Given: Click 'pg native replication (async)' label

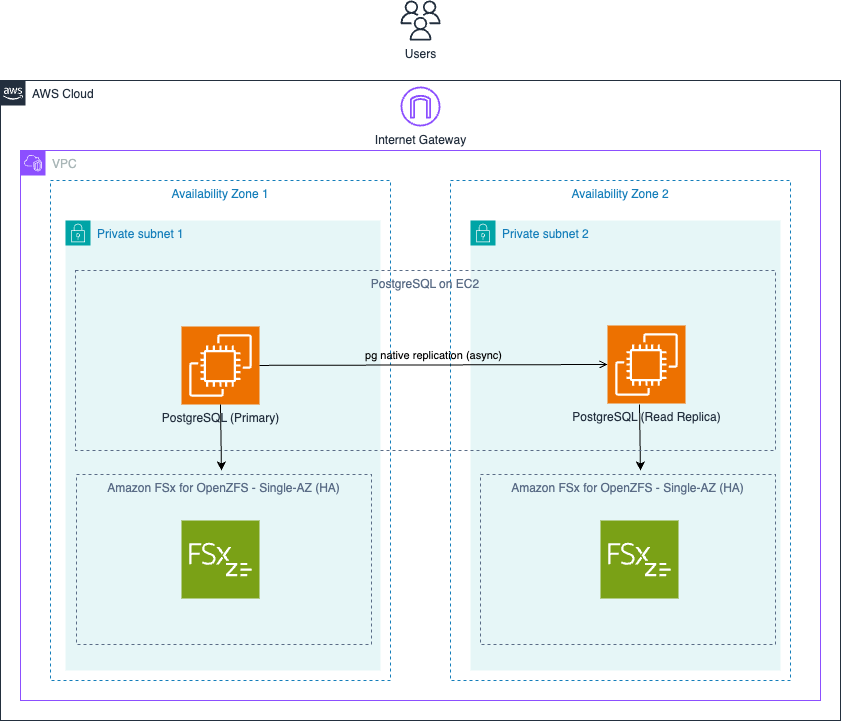Looking at the screenshot, I should coord(433,355).
